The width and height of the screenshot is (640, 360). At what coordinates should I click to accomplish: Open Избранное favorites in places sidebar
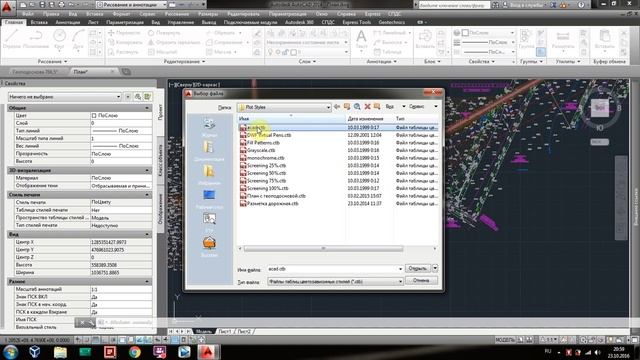point(209,175)
